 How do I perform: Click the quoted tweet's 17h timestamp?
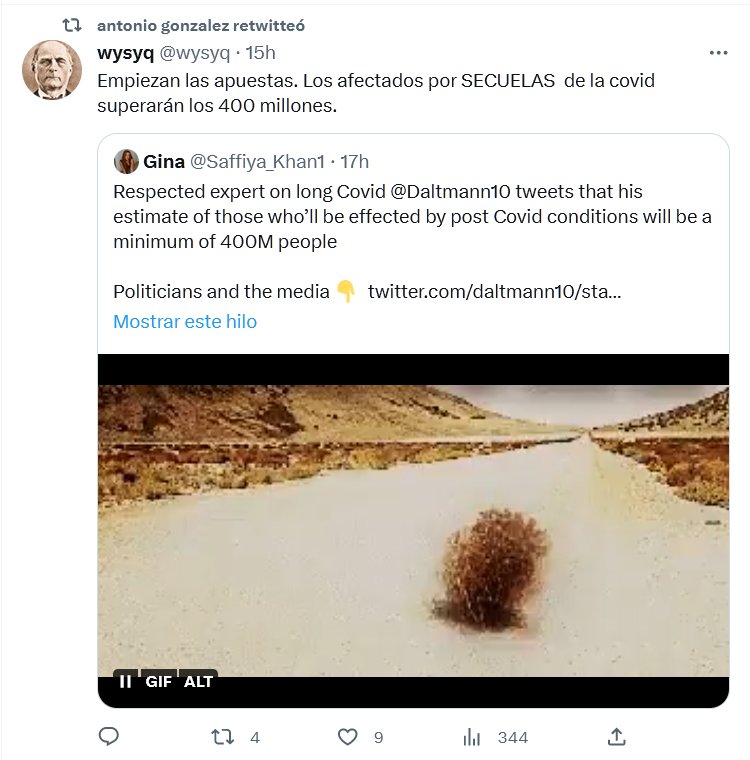pos(355,161)
